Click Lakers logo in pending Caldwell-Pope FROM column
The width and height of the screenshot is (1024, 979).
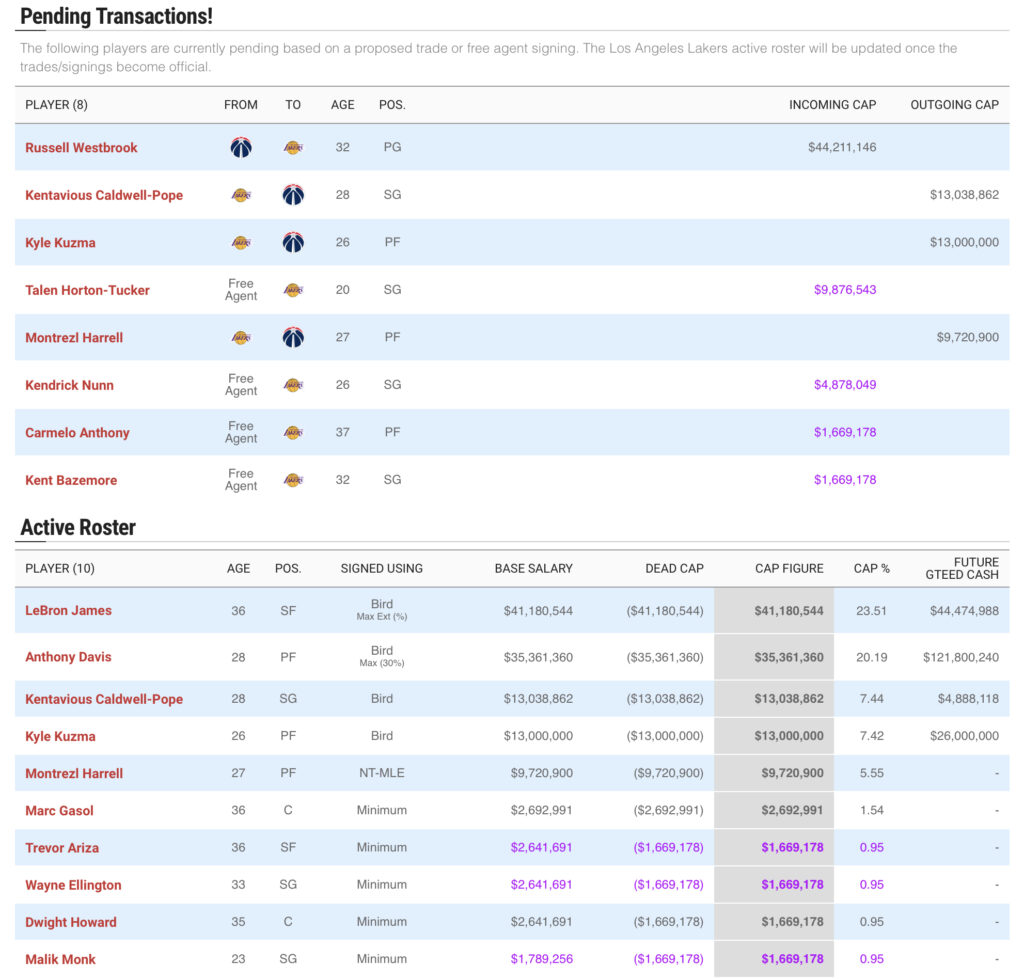coord(241,195)
